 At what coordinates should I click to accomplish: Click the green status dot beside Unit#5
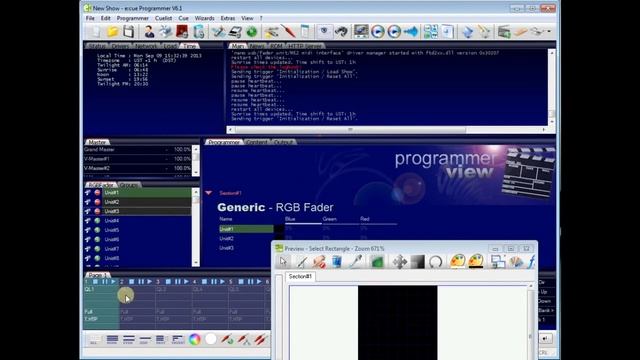pyautogui.click(x=98, y=230)
